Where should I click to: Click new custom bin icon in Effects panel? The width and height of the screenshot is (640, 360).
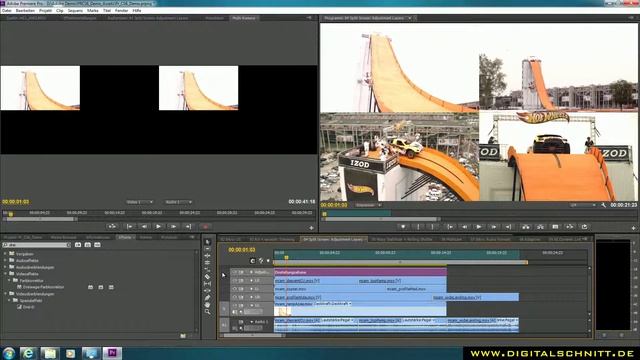pyautogui.click(x=183, y=336)
